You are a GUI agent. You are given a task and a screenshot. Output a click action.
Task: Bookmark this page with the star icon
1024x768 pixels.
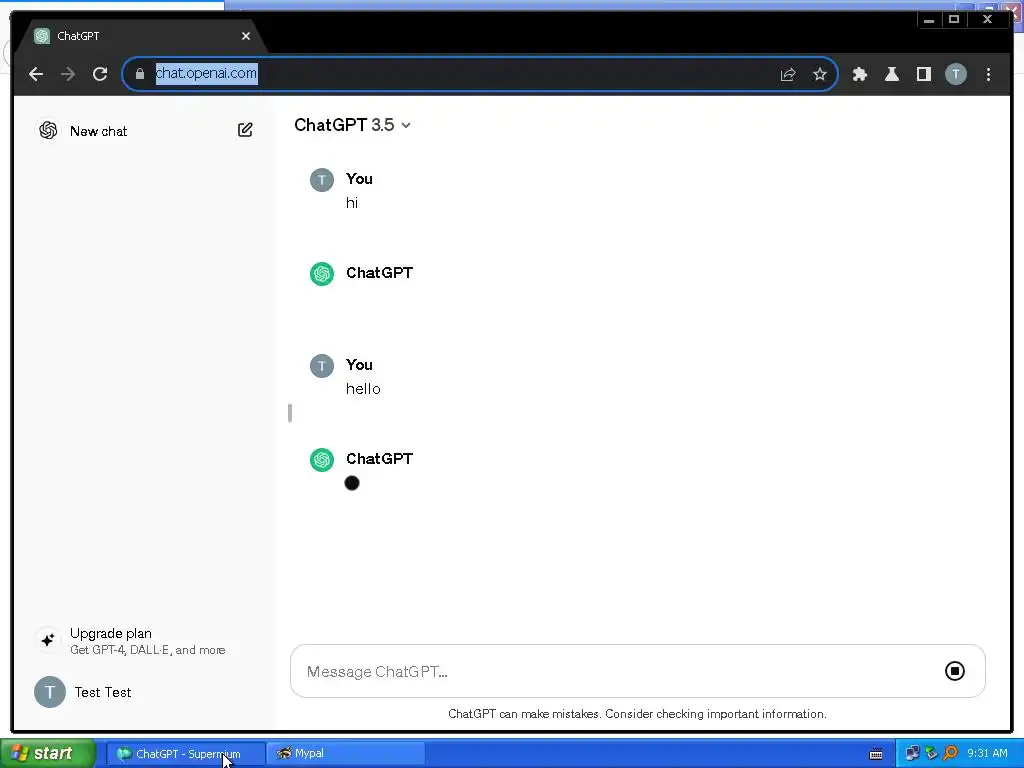[x=820, y=74]
